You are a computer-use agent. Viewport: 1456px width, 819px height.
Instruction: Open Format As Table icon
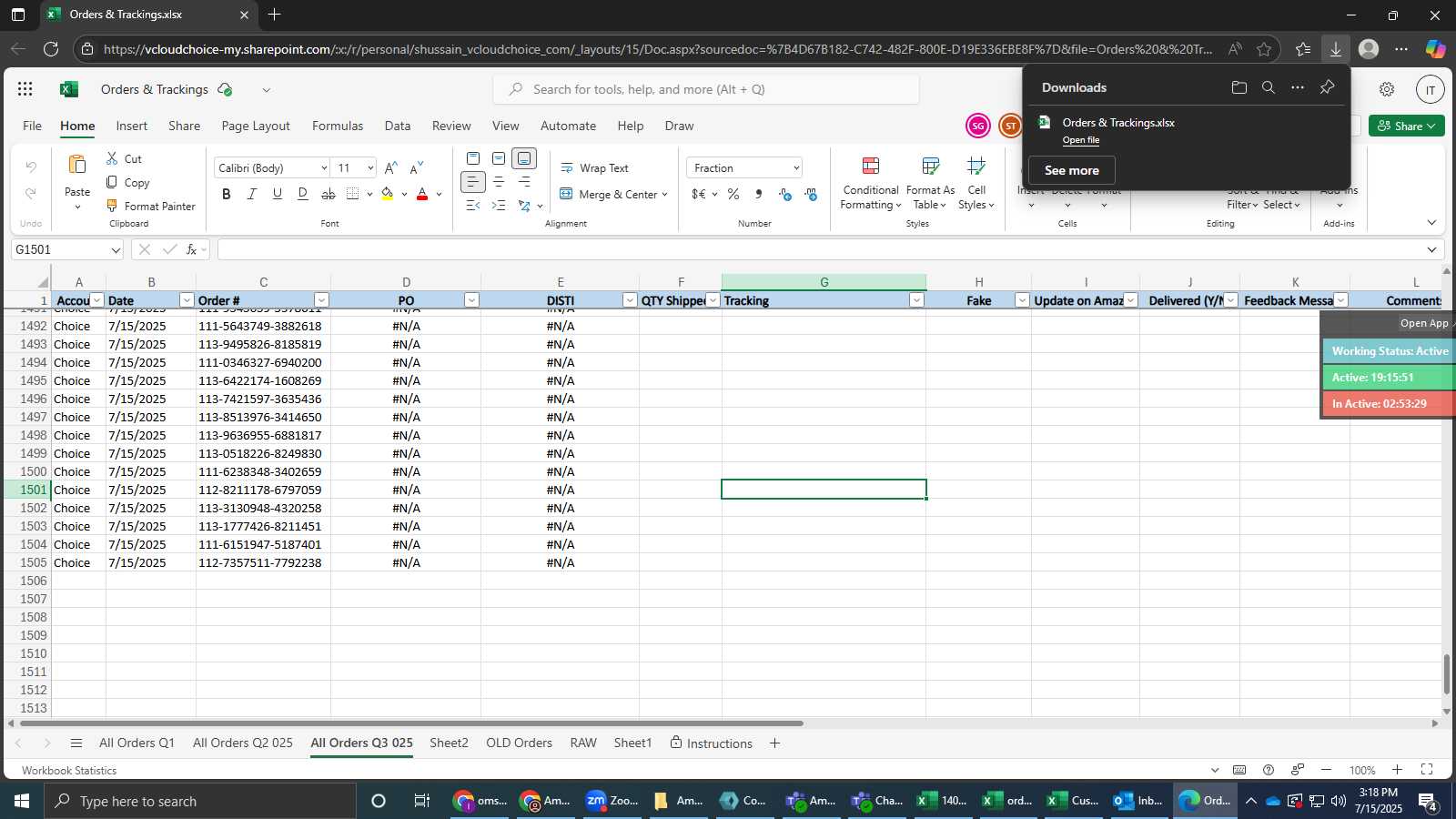tap(930, 166)
